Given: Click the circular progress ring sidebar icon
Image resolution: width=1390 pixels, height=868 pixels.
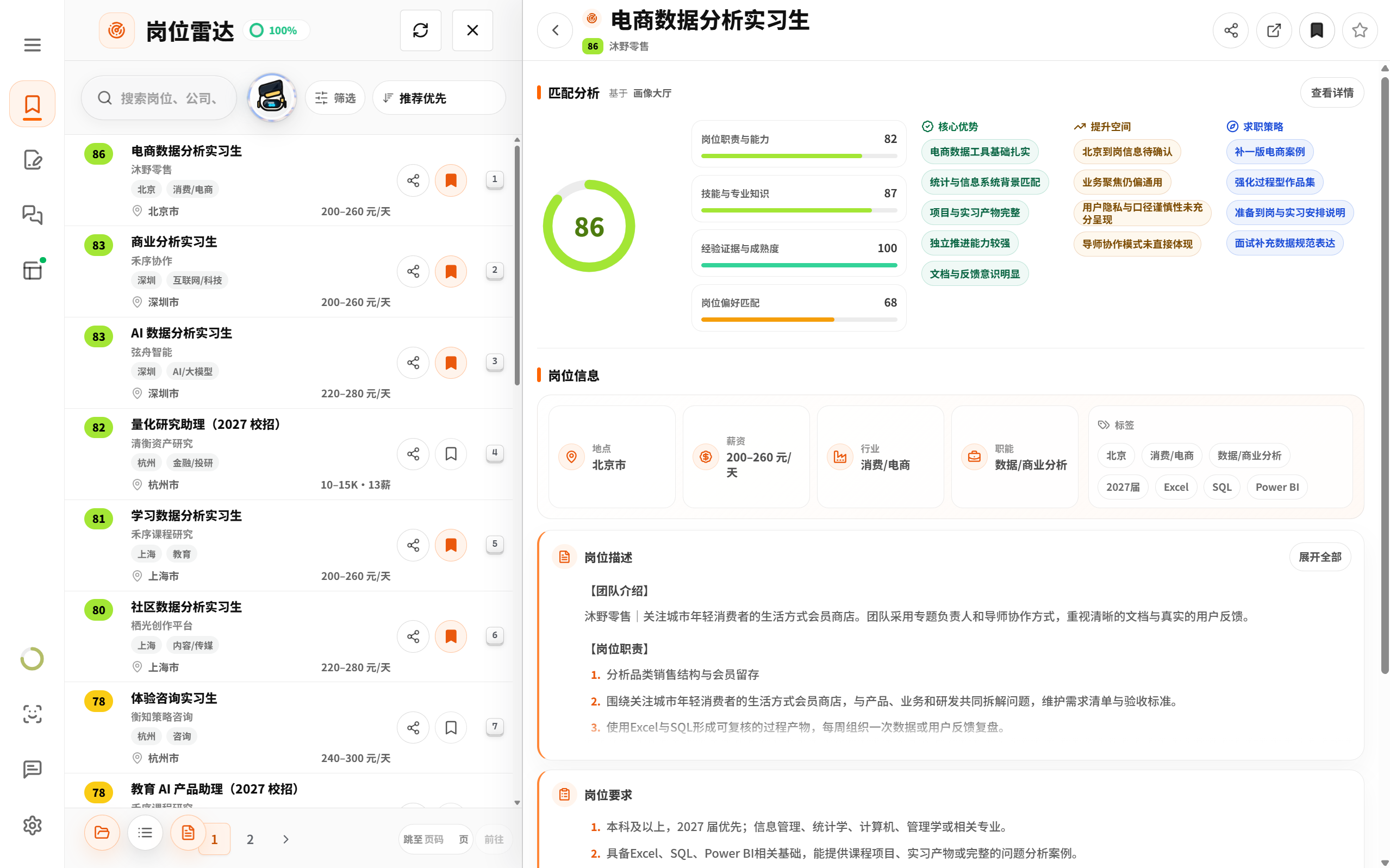Looking at the screenshot, I should tap(32, 658).
